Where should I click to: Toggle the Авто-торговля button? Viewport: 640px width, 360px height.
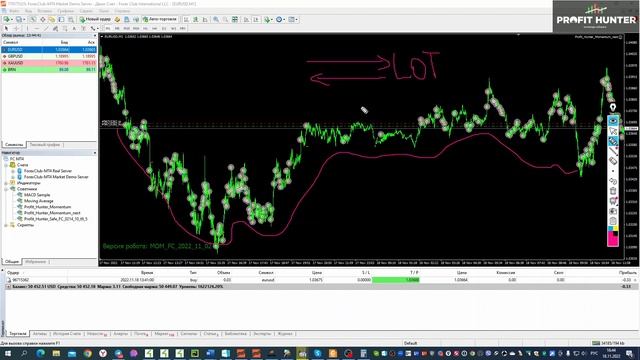coord(160,19)
